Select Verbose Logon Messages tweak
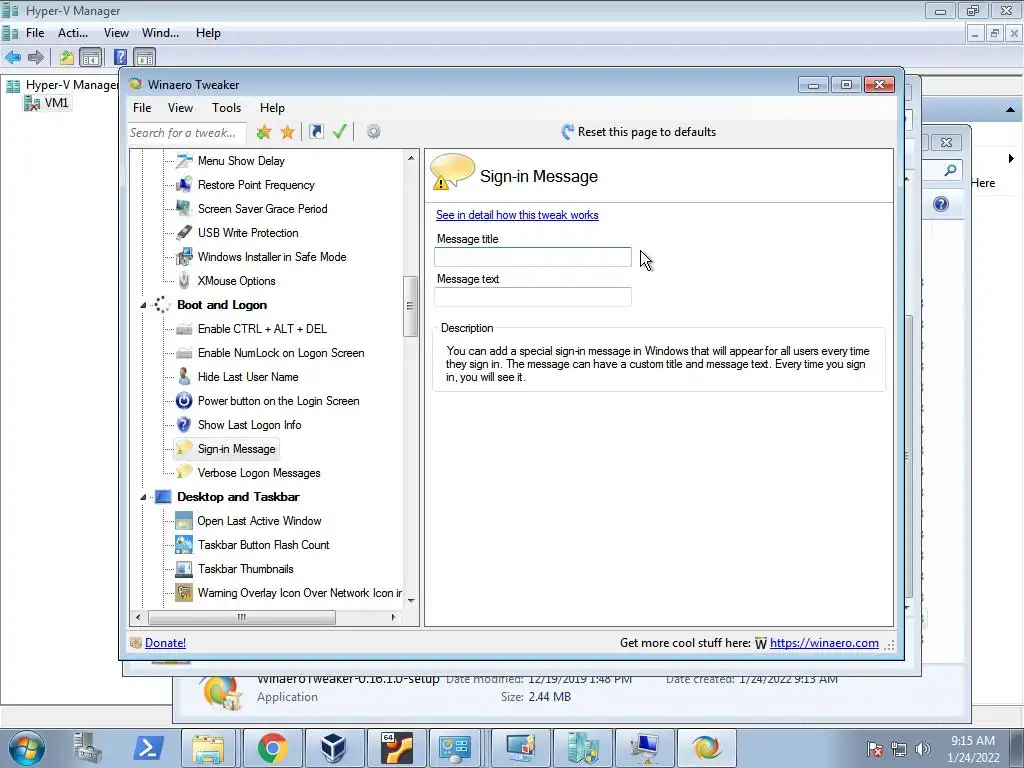This screenshot has height=768, width=1024. click(259, 473)
